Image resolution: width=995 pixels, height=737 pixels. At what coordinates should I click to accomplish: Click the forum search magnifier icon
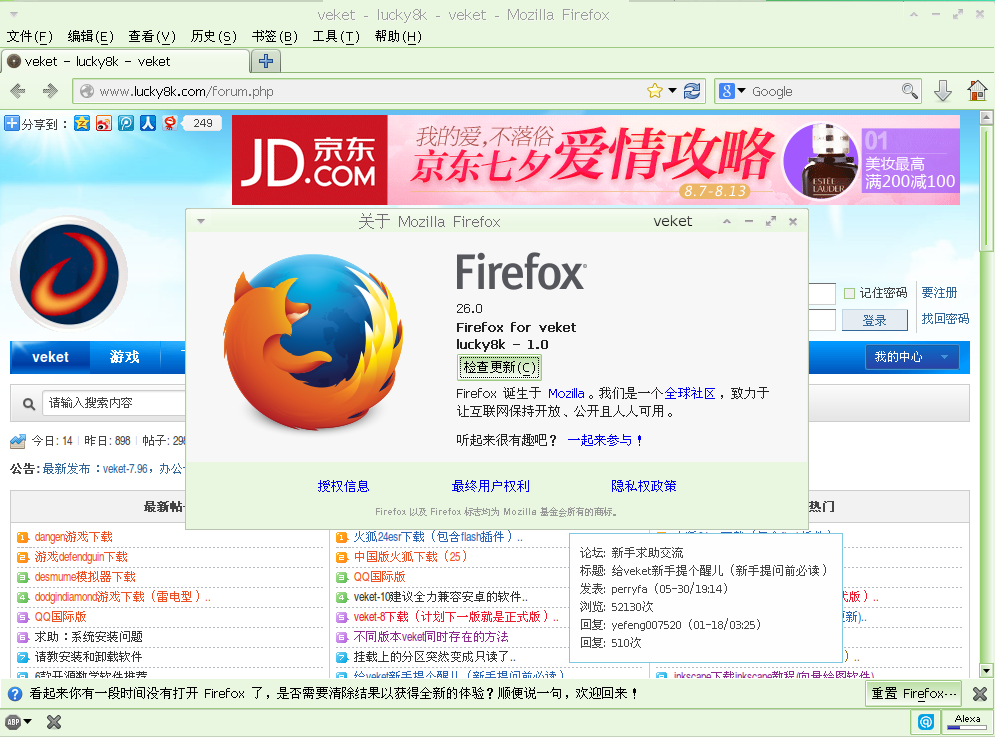(29, 404)
